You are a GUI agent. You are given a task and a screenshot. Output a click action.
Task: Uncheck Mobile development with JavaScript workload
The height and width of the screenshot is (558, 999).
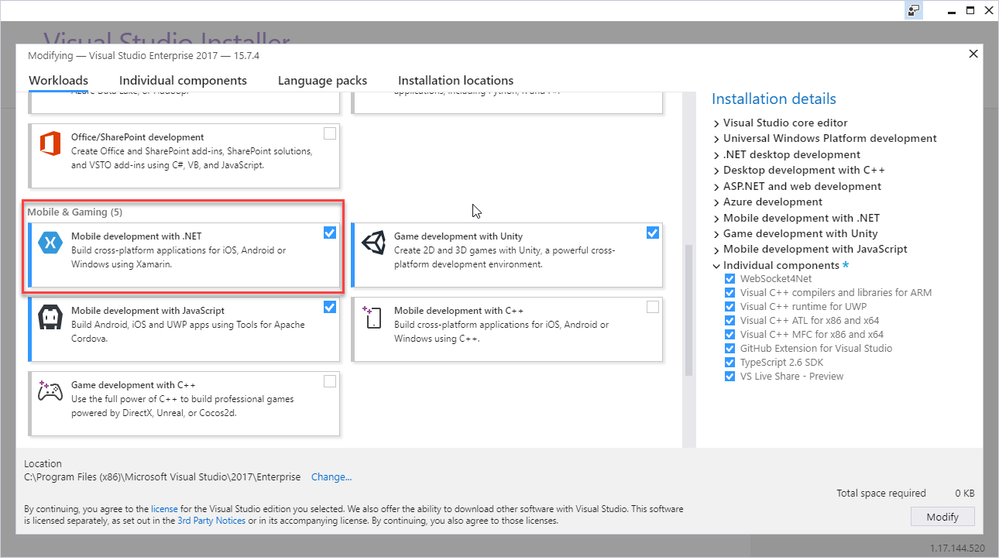click(329, 307)
